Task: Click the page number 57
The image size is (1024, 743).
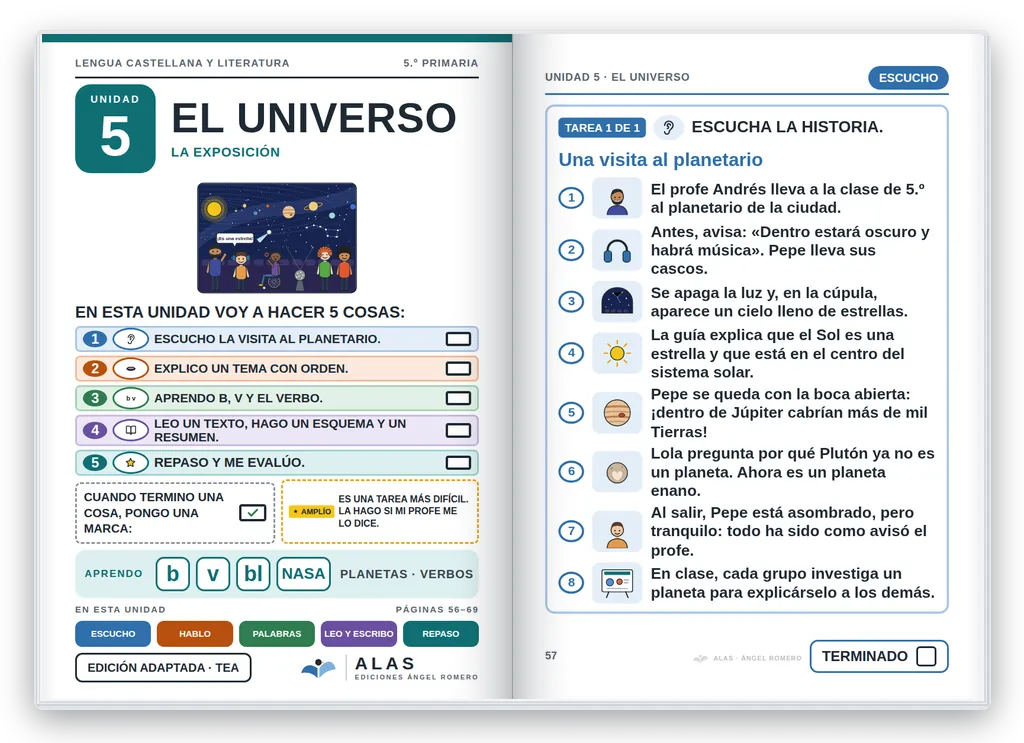Action: (551, 656)
